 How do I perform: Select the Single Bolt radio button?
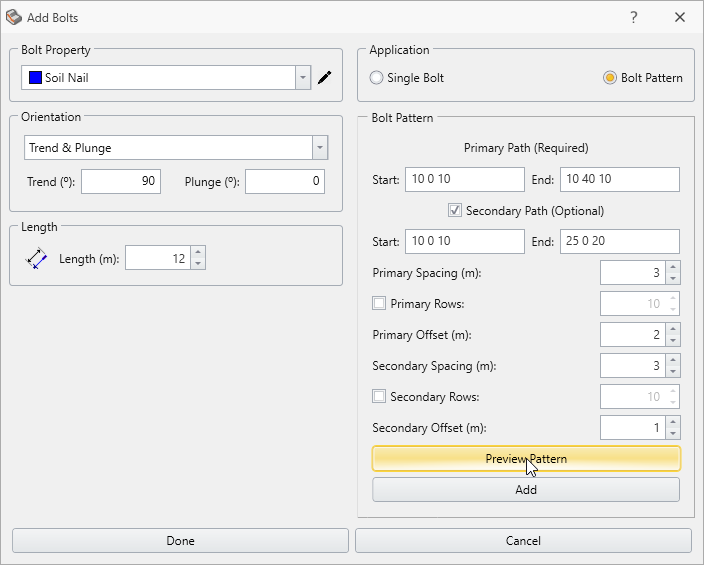point(376,78)
